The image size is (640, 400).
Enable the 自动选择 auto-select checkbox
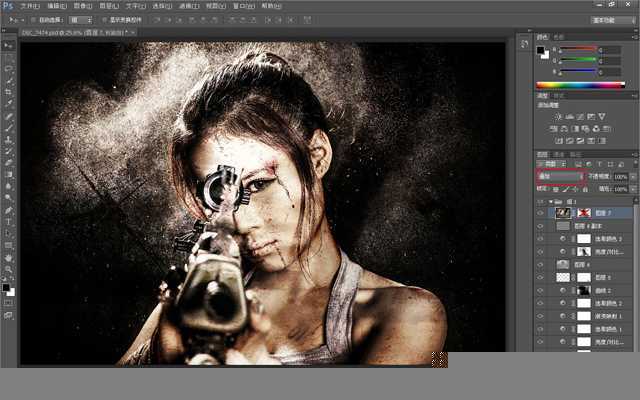(x=34, y=20)
